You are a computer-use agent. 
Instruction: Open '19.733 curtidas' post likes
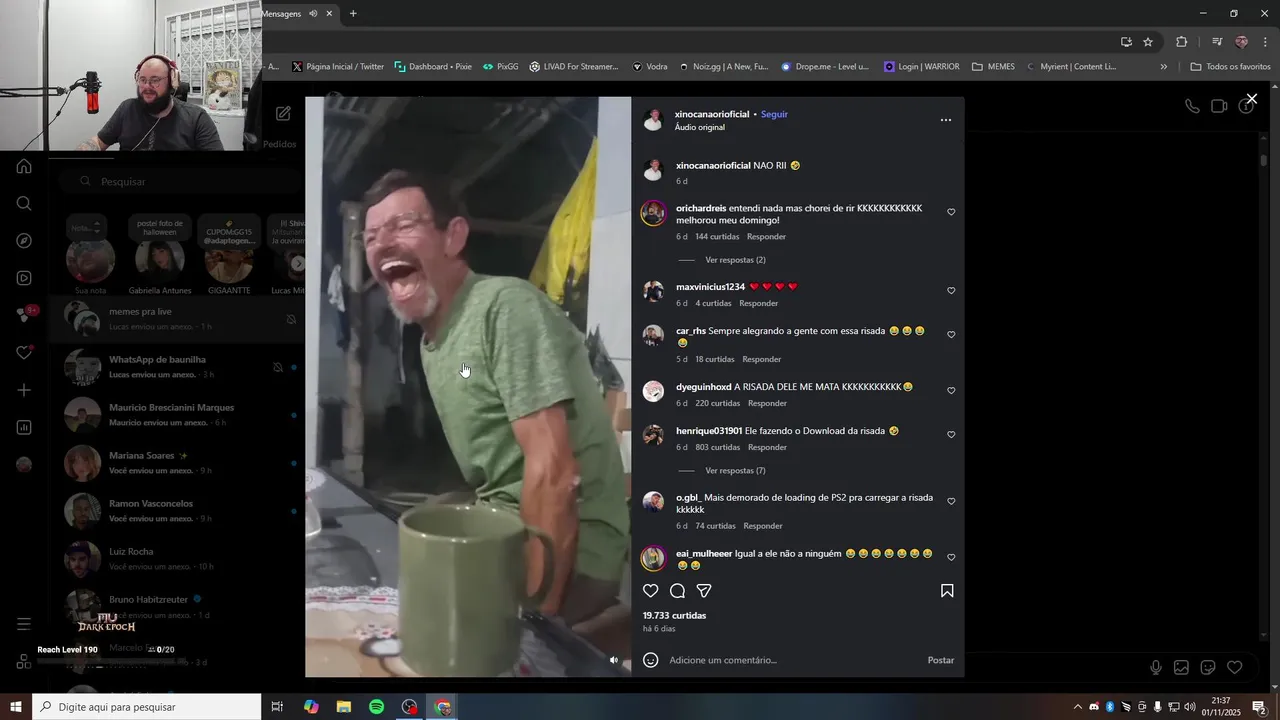675,616
